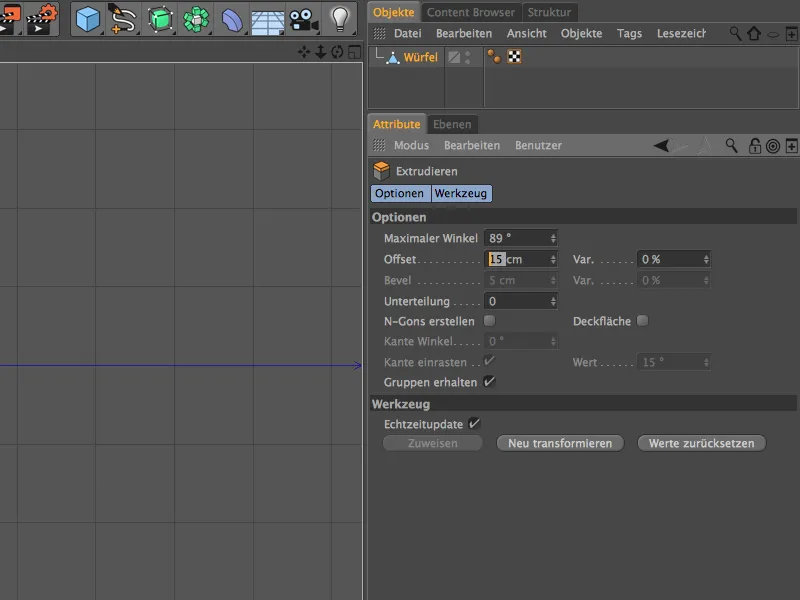Click the viewport move pan icon
Viewport: 800px width, 600px height.
click(304, 52)
